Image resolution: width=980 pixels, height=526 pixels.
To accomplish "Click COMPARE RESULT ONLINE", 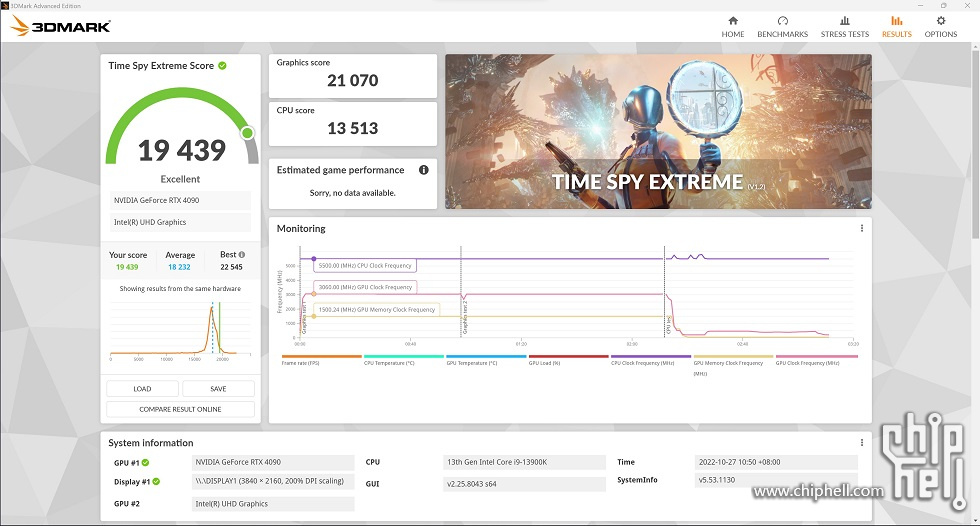I will point(180,409).
